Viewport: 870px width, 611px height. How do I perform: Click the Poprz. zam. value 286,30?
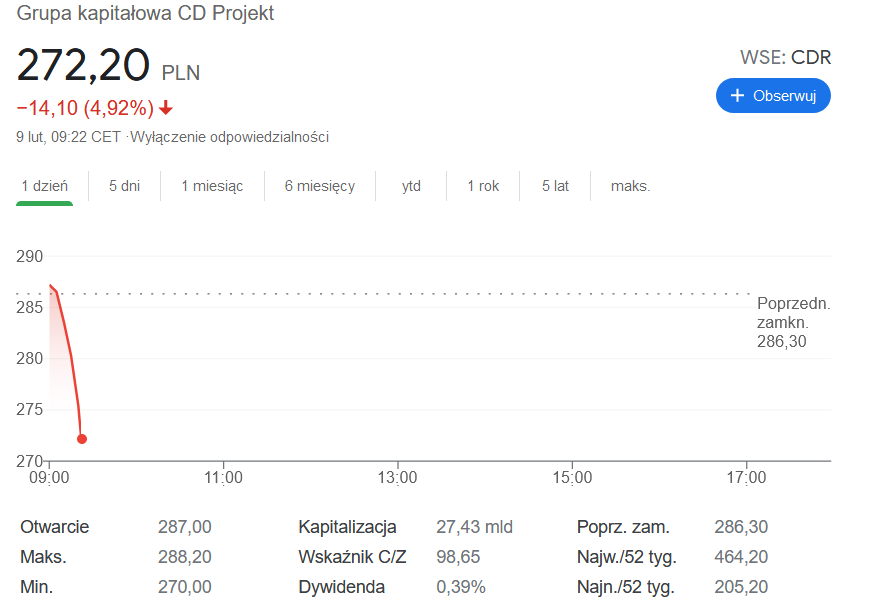[741, 527]
